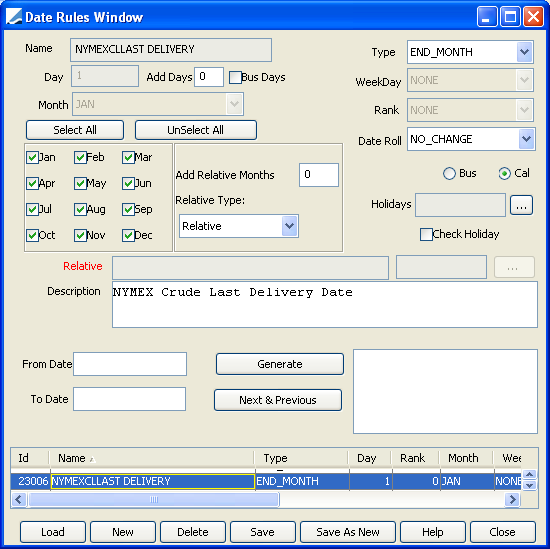Click scroll-up arrow beside table row

click(x=529, y=475)
